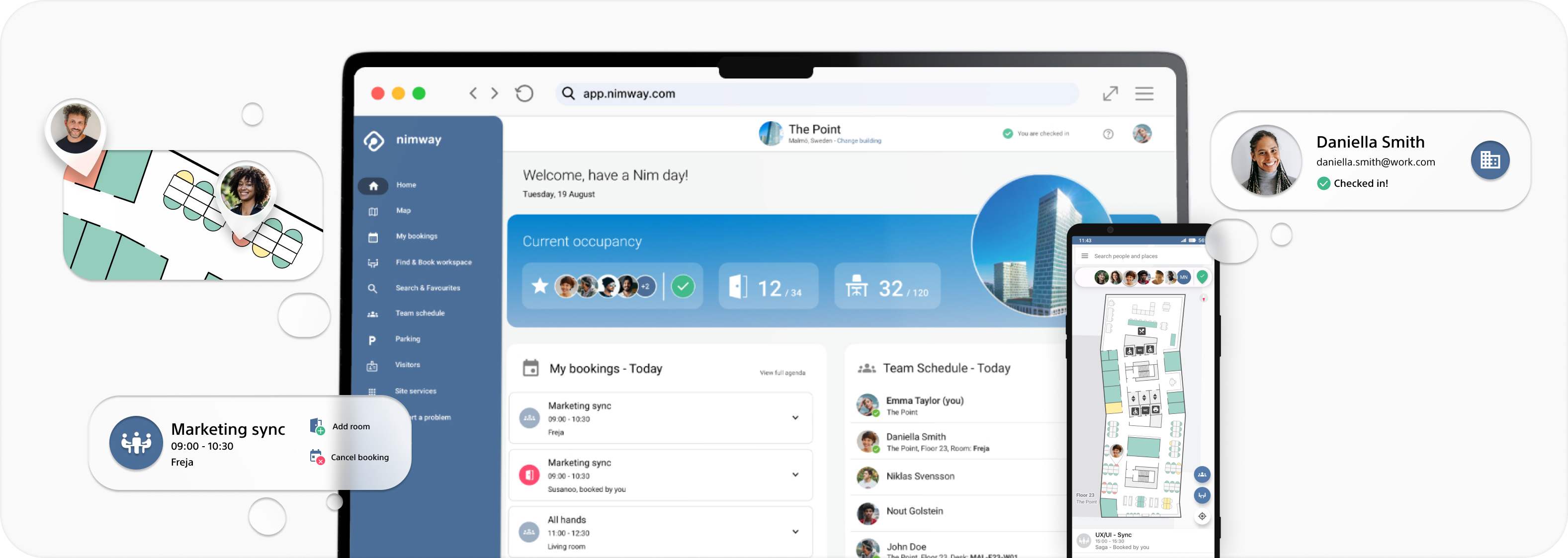Click the expand window arrow icon
The height and width of the screenshot is (558, 1568).
tap(1110, 93)
